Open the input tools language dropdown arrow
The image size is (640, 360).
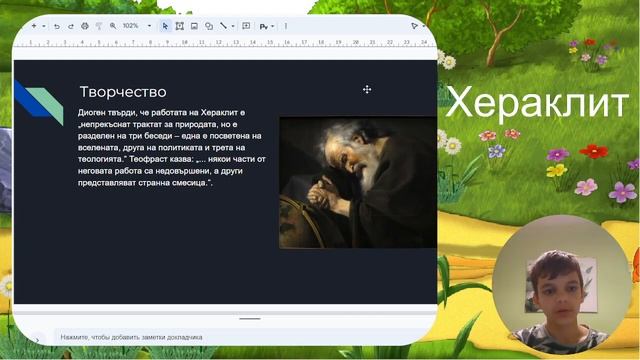coord(273,27)
